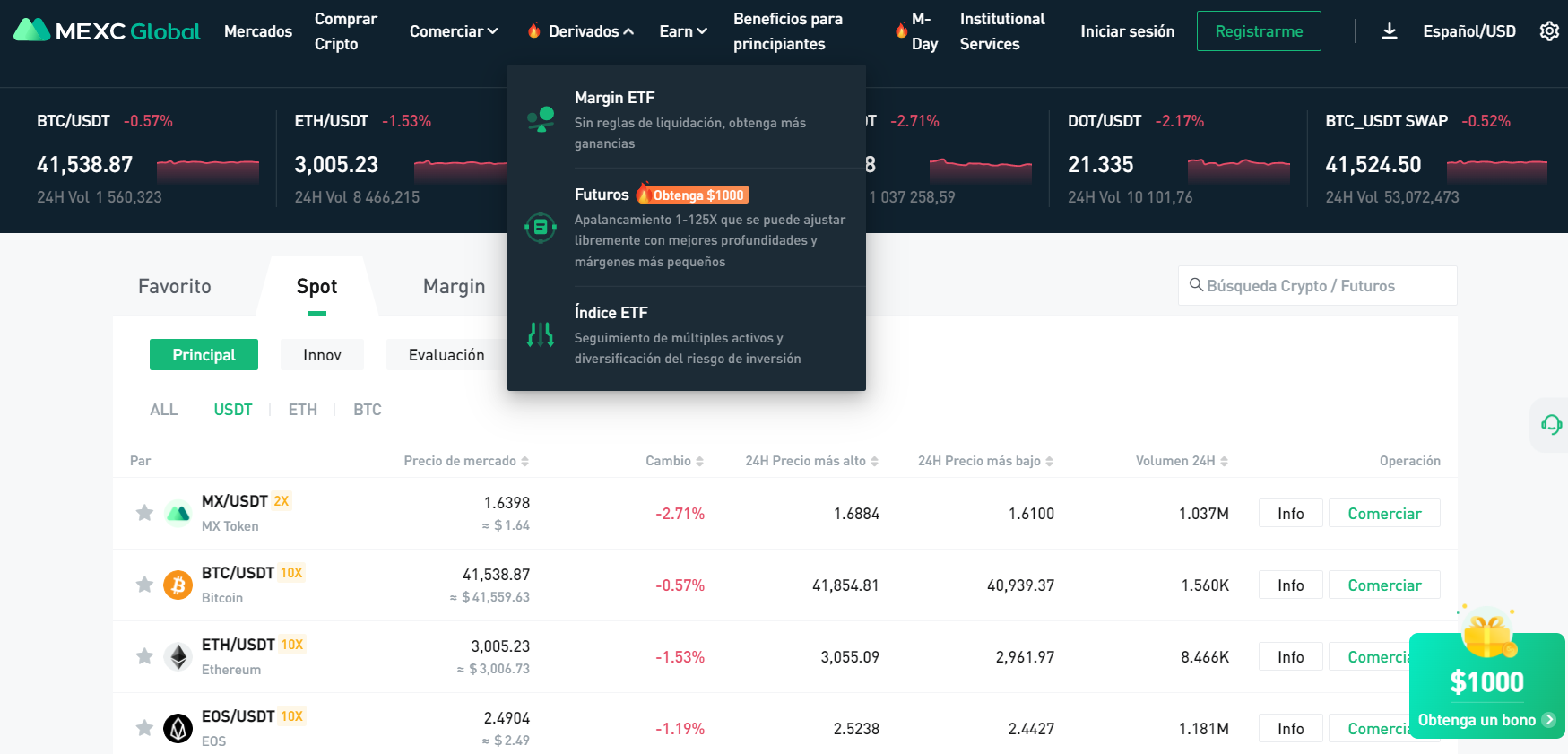Sort by Precio de mercado column
Screen dimensions: 1568x754
point(466,461)
